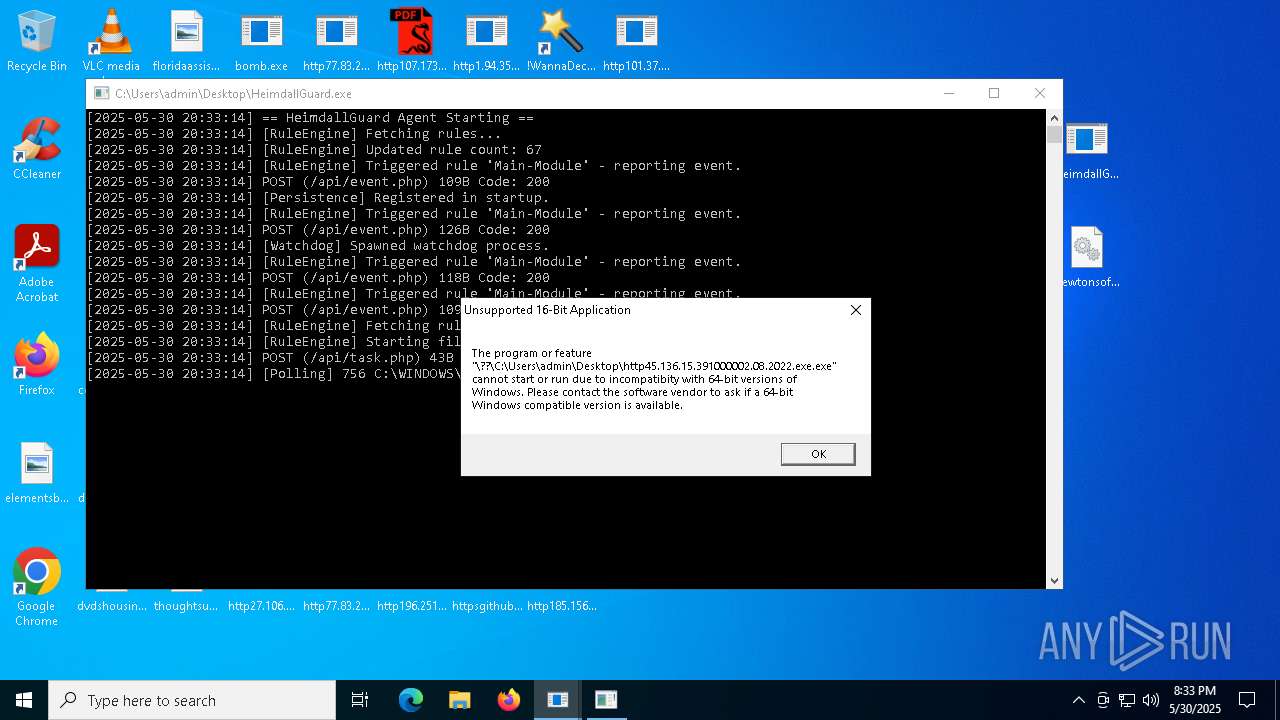Select the HeimdallG file icon at right
1280x720 pixels.
tap(1088, 149)
